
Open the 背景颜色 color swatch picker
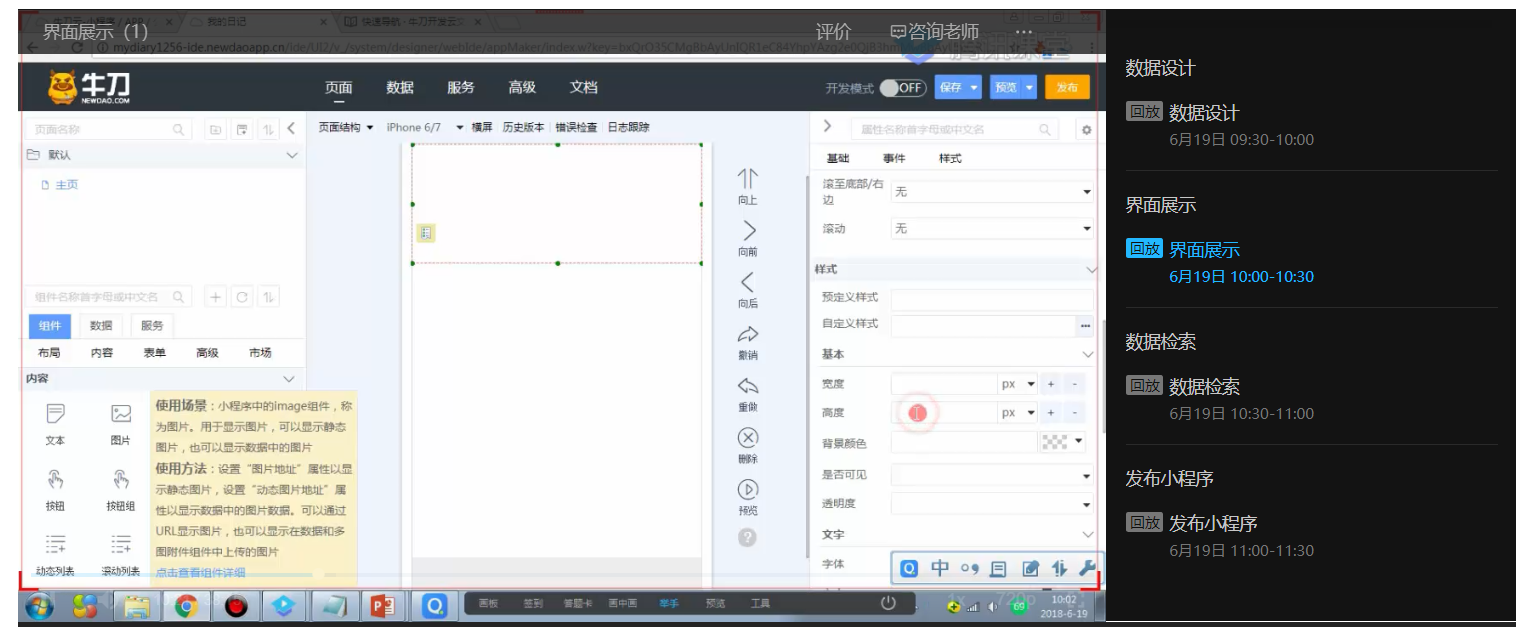(1062, 442)
